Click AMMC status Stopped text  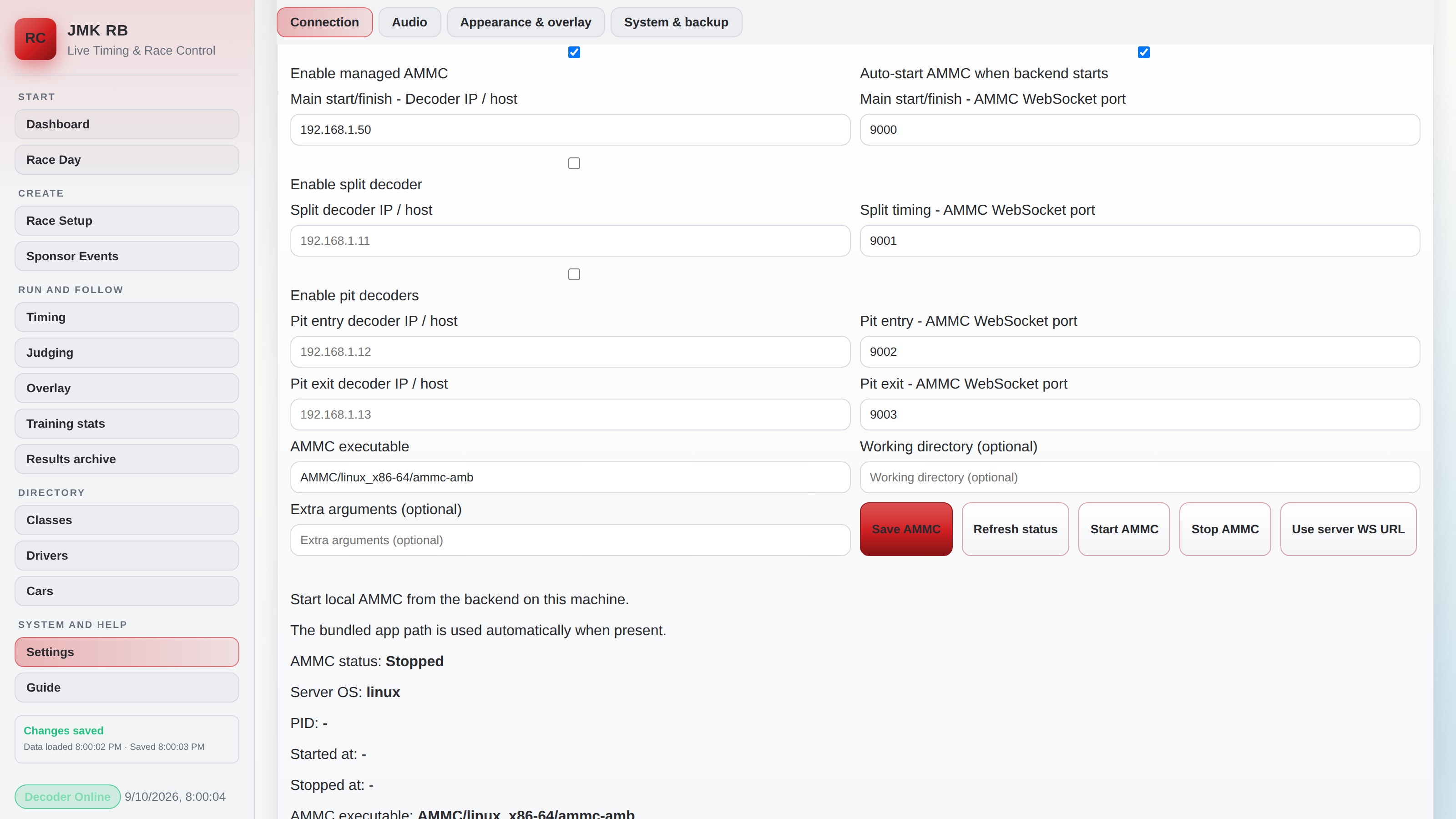[x=367, y=662]
